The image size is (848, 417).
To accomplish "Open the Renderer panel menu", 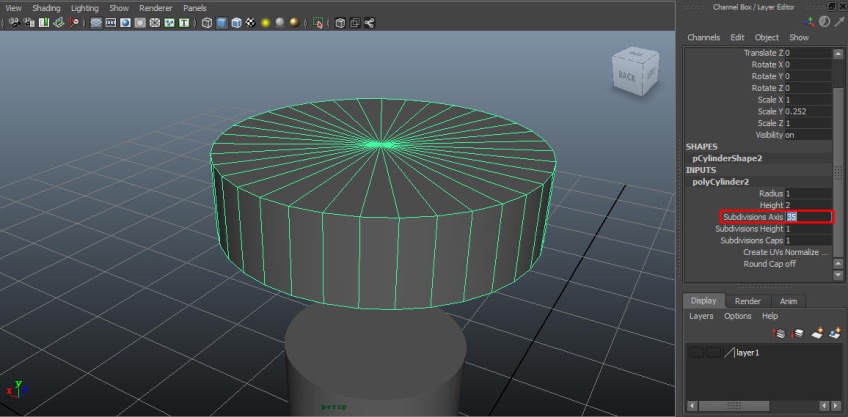I will 156,8.
